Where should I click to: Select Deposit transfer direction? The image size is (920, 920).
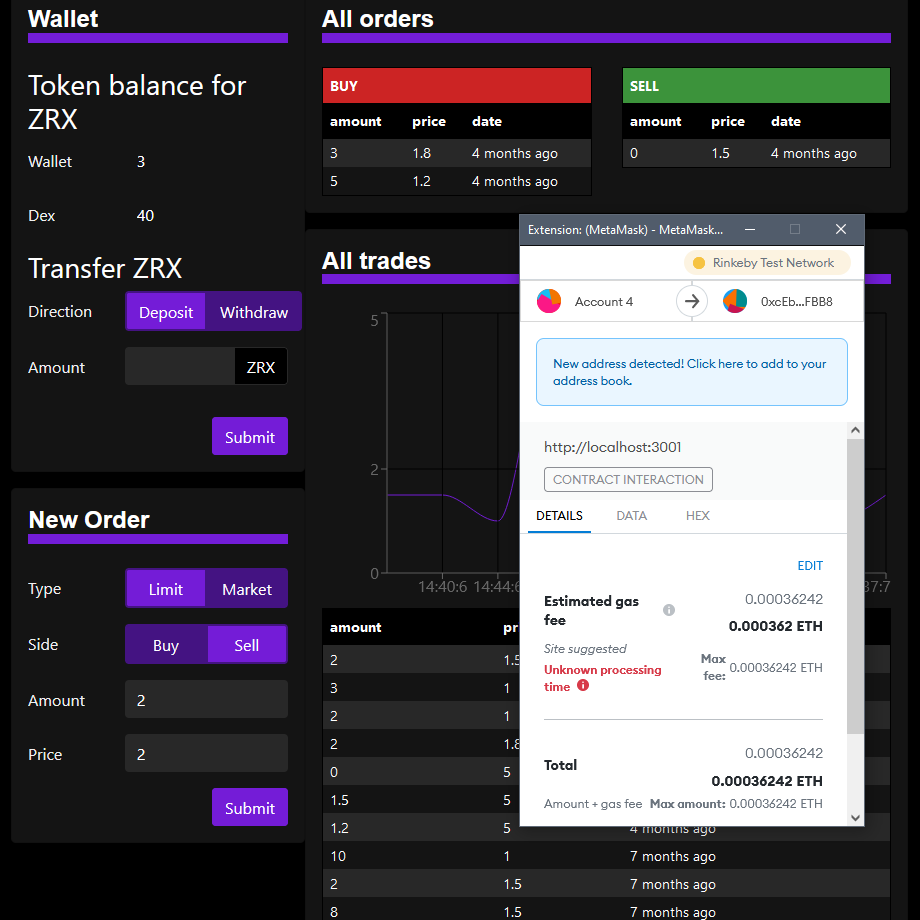pyautogui.click(x=166, y=312)
